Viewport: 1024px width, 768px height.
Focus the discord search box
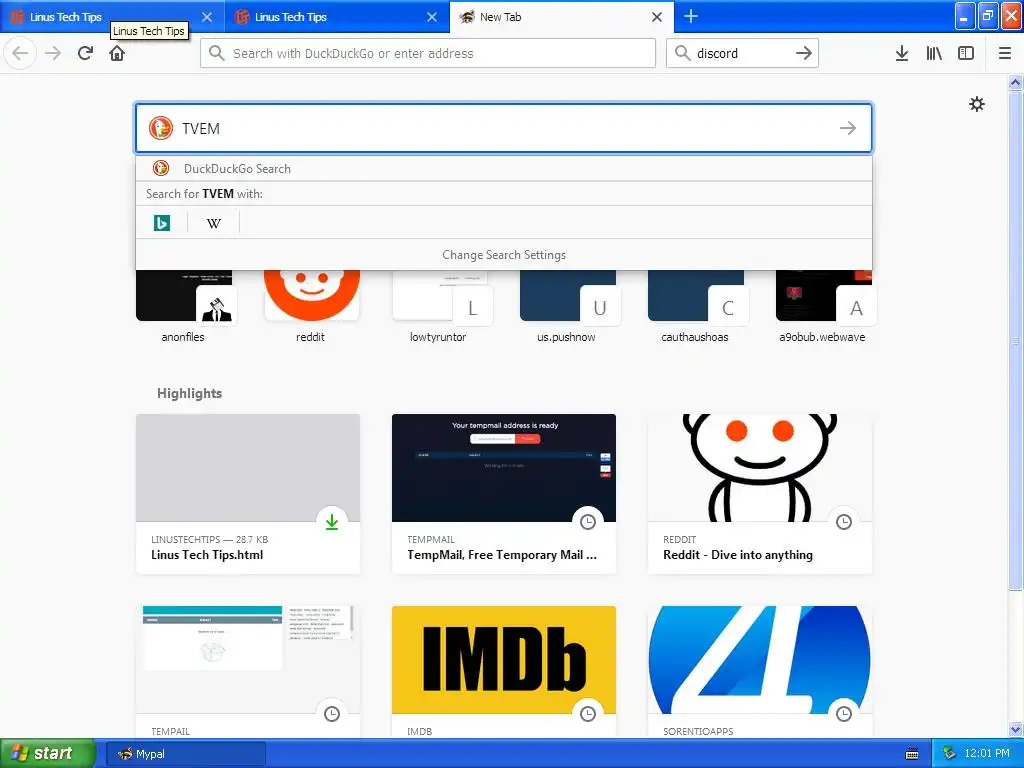click(741, 53)
